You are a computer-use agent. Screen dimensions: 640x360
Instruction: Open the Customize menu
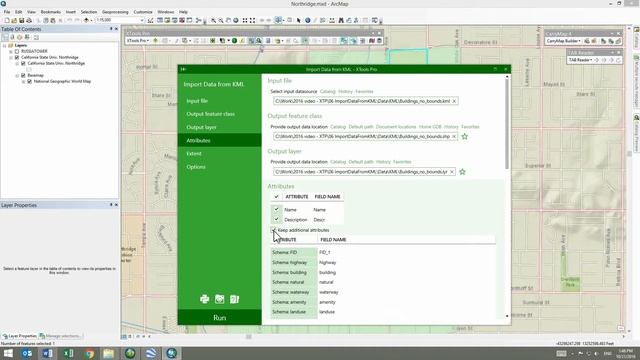[143, 12]
